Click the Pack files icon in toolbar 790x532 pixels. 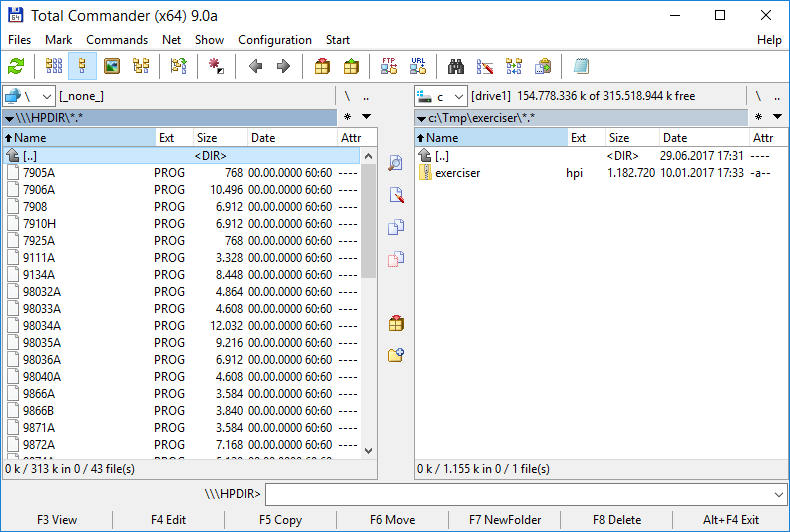pyautogui.click(x=322, y=66)
